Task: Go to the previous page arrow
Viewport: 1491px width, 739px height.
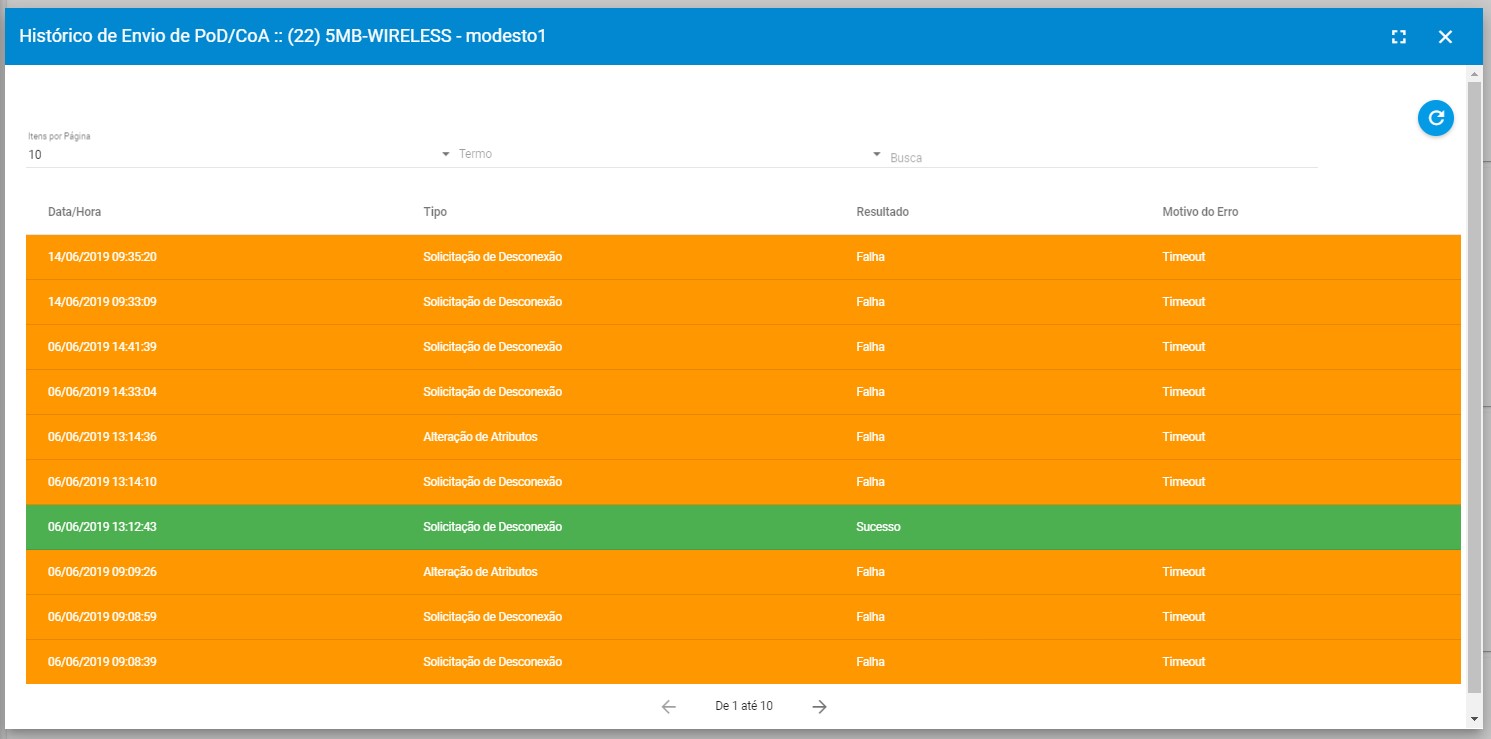Action: coord(669,706)
